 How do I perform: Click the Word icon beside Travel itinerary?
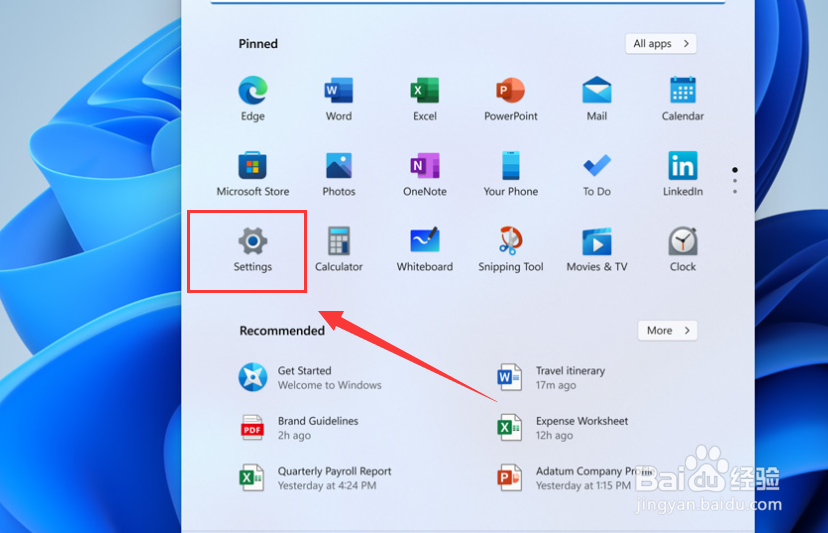click(x=509, y=377)
